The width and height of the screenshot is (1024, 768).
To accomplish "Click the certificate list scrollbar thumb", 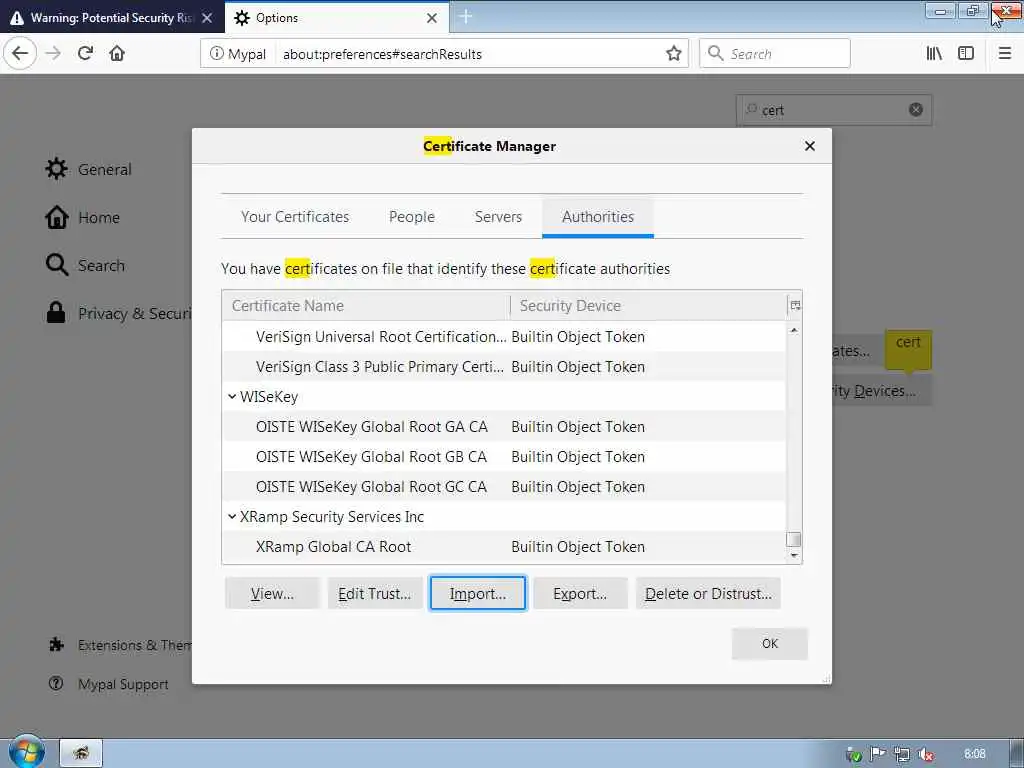I will (x=793, y=539).
